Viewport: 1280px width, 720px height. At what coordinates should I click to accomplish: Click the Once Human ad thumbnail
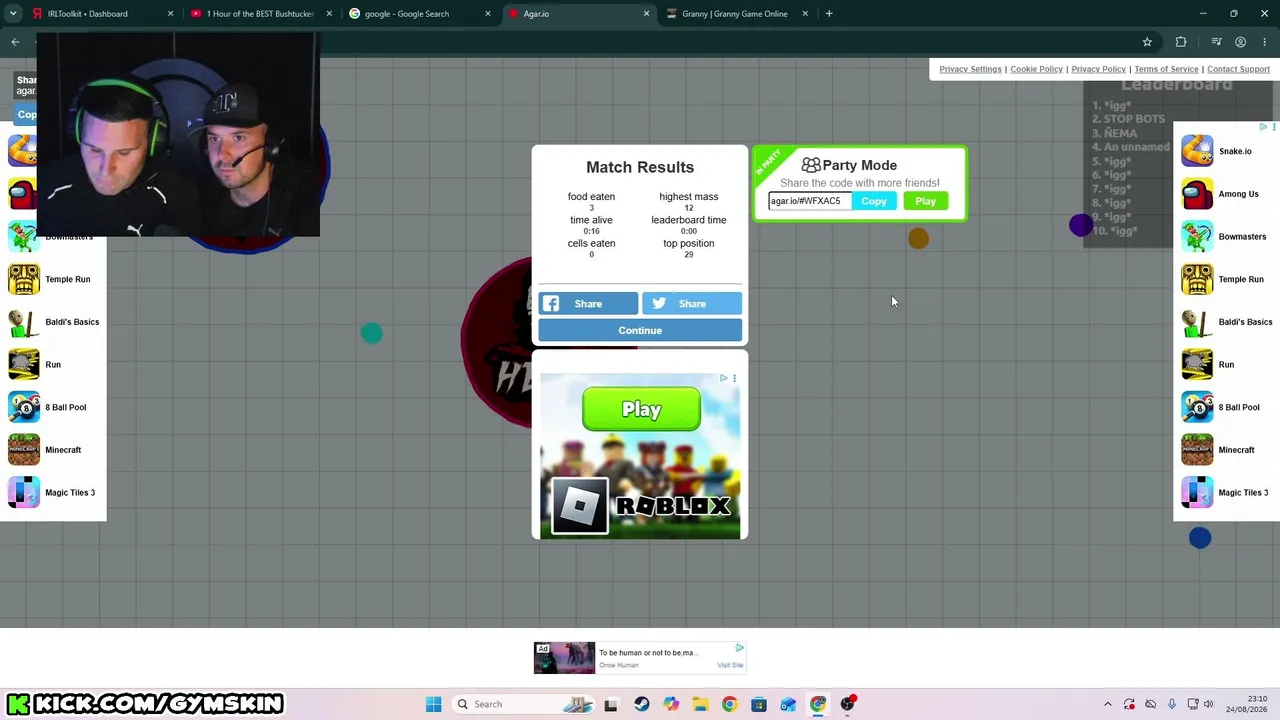565,658
